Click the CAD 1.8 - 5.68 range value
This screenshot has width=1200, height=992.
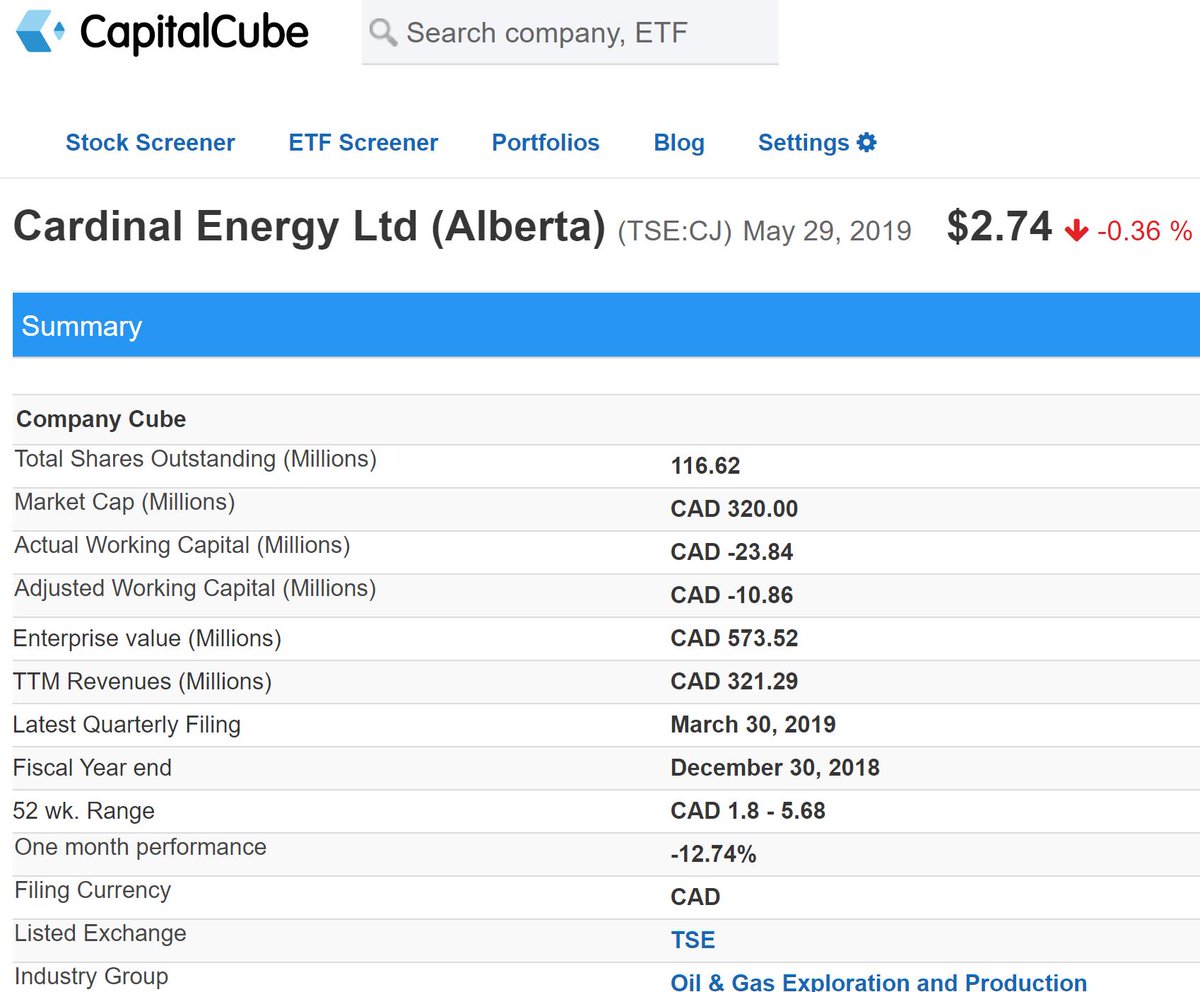(748, 811)
